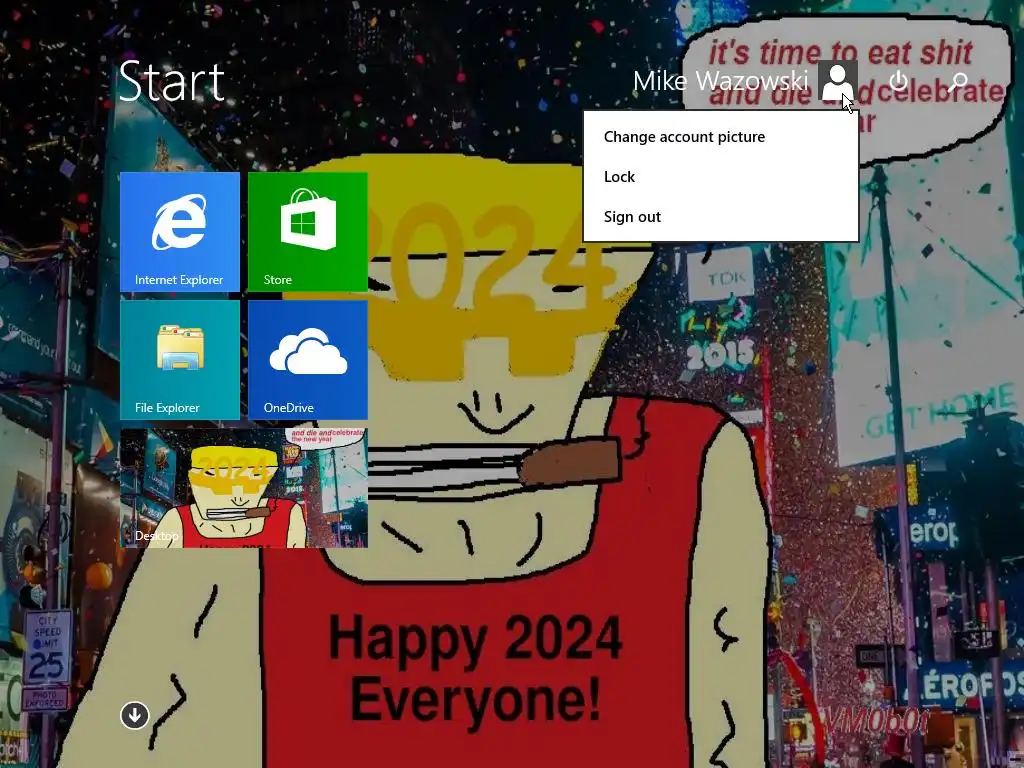Image resolution: width=1024 pixels, height=768 pixels.
Task: Open the power options icon
Action: [899, 81]
